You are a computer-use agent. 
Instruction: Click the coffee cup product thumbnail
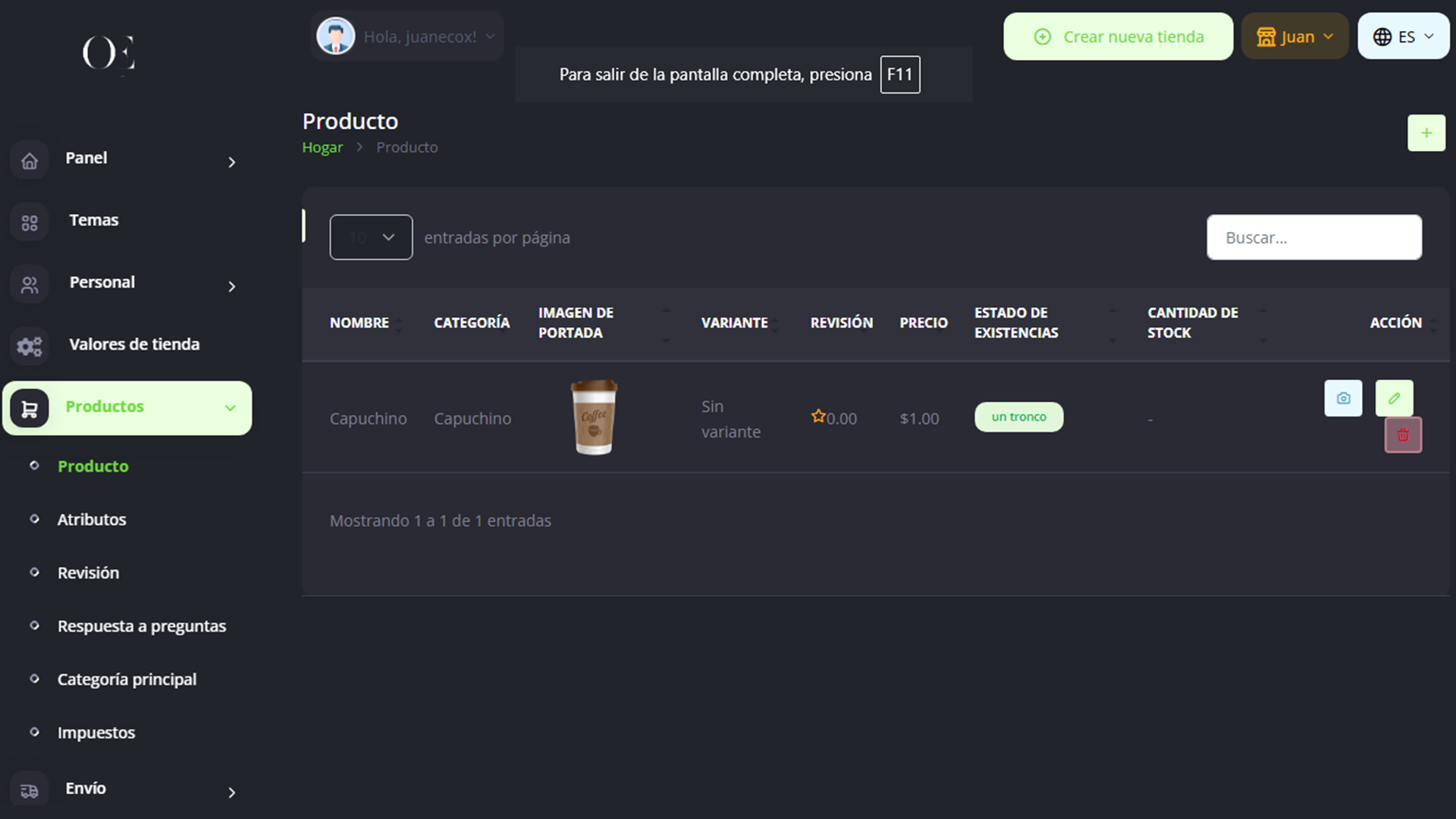[594, 417]
